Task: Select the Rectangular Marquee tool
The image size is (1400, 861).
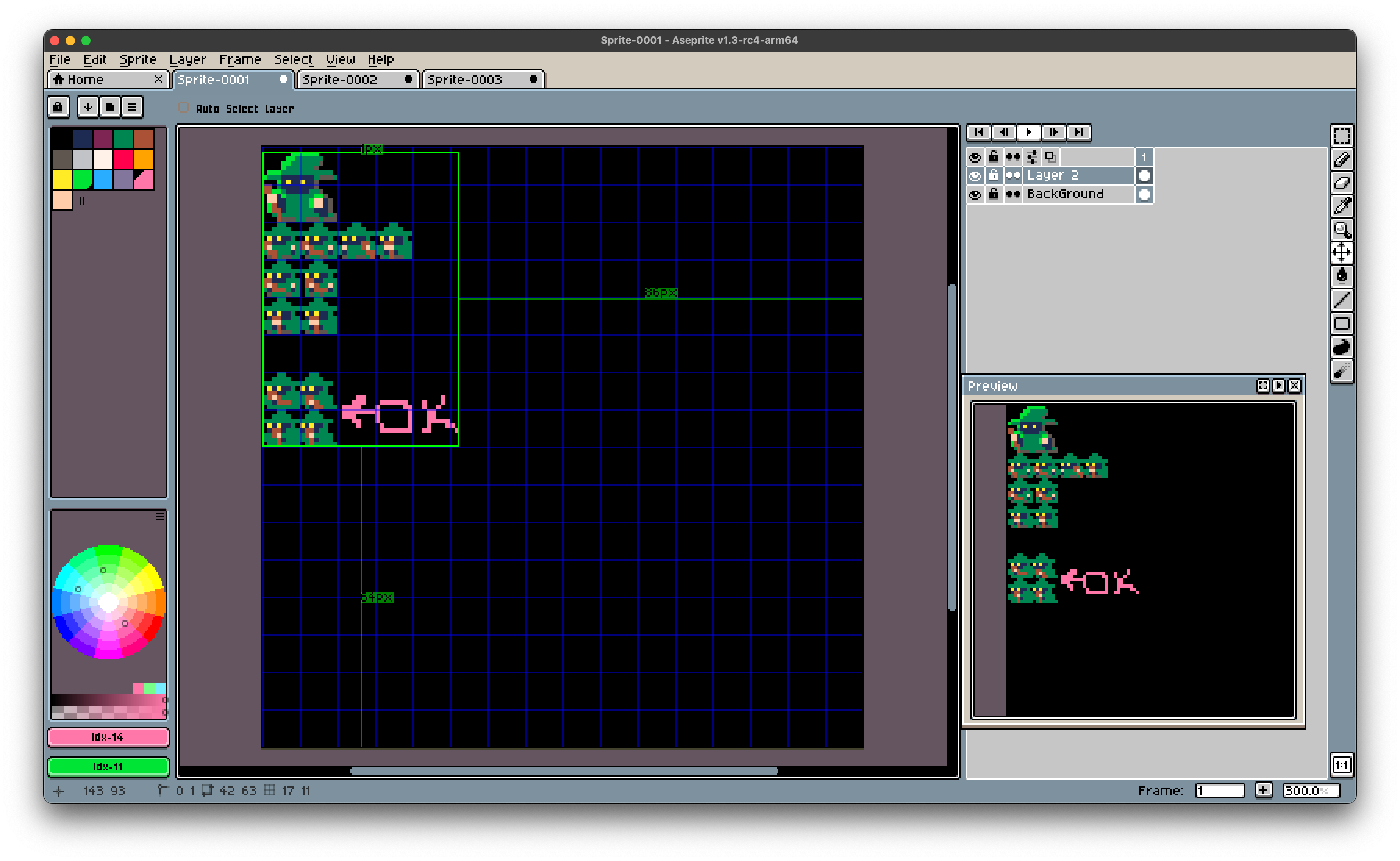Action: (x=1341, y=136)
